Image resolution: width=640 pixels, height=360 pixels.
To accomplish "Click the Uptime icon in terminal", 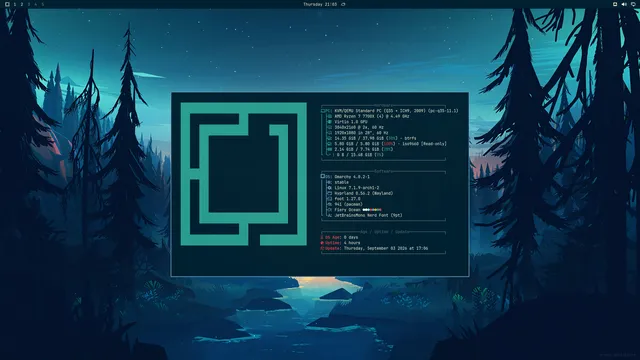I will pyautogui.click(x=322, y=242).
